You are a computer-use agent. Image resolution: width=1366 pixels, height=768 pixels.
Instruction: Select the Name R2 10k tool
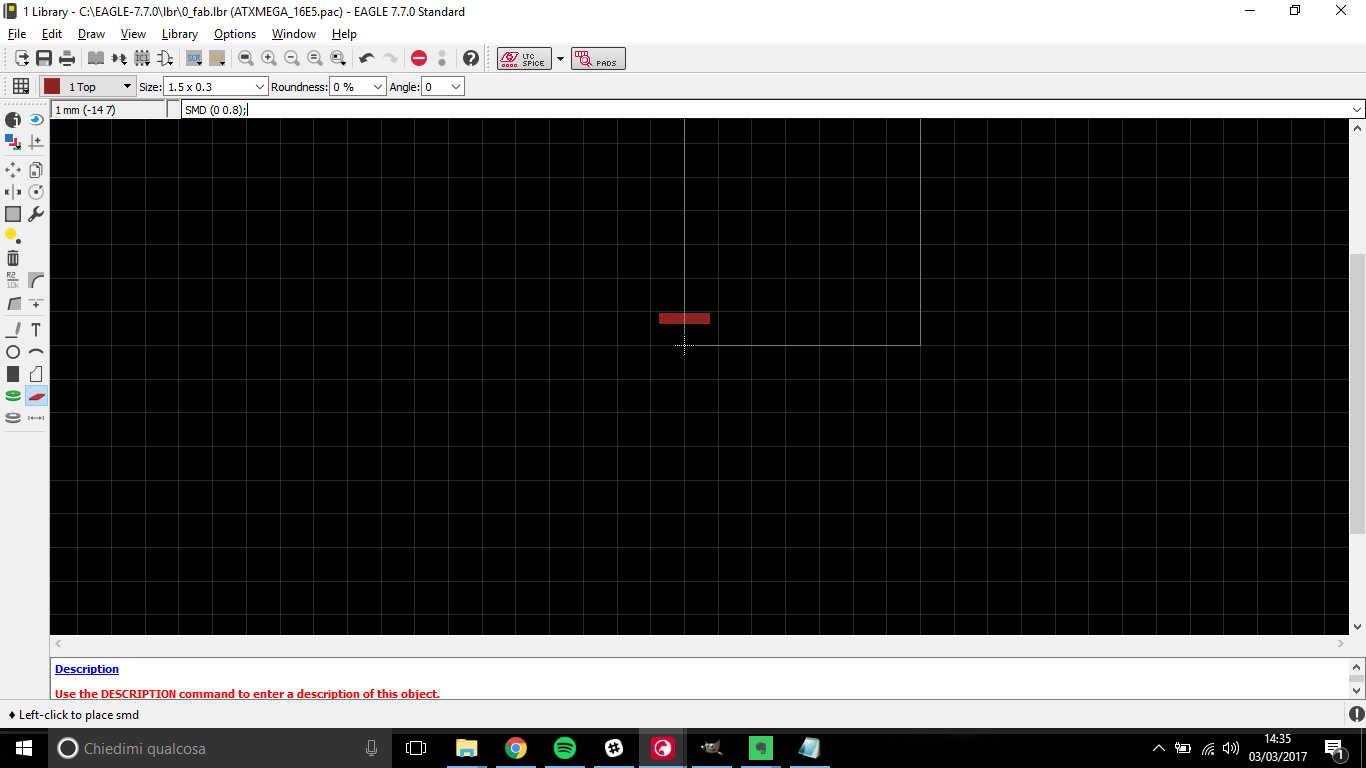click(x=13, y=280)
